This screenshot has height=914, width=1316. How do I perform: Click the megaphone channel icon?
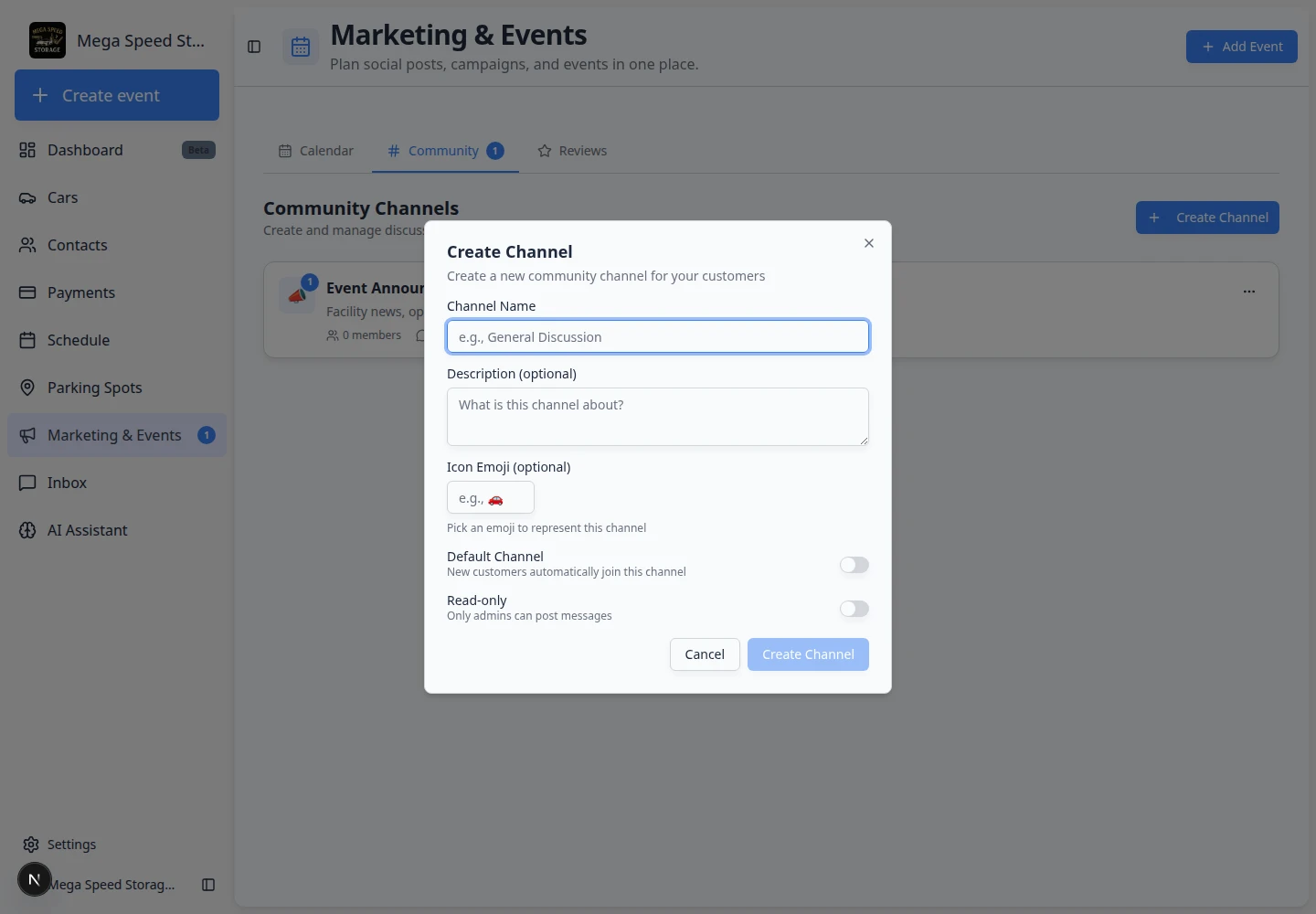tap(297, 295)
